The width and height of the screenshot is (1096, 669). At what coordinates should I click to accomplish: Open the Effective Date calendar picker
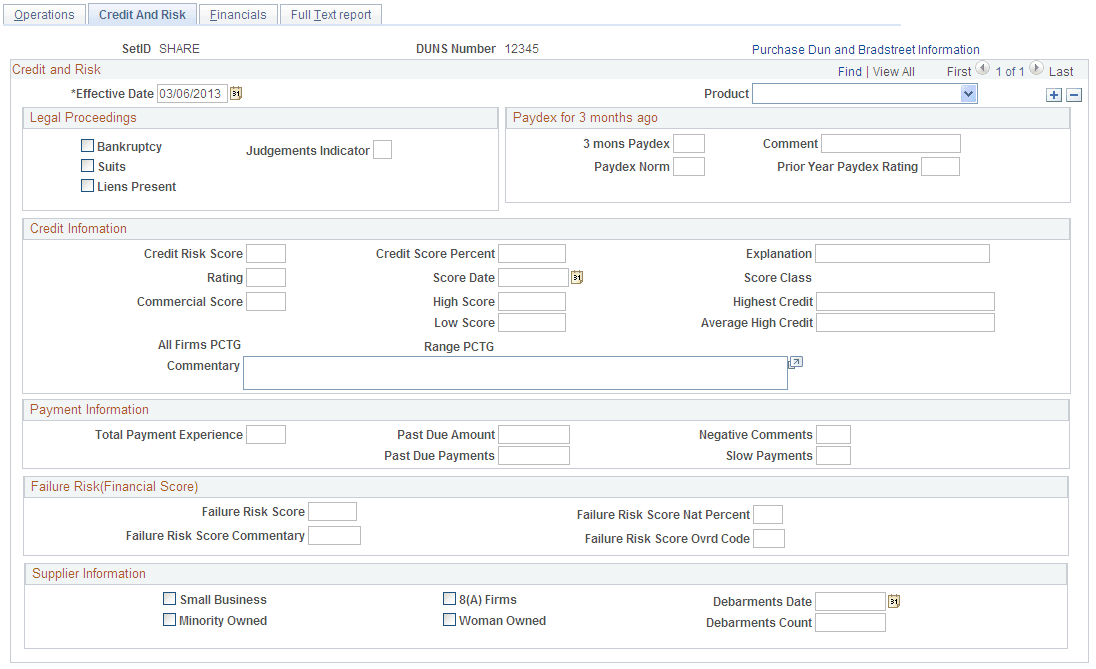pos(236,92)
